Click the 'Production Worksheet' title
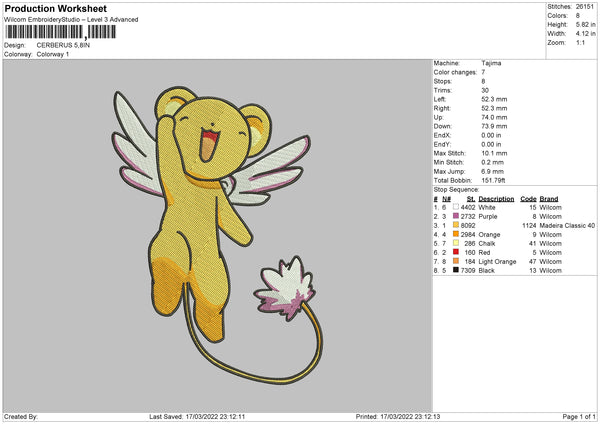Image resolution: width=600 pixels, height=424 pixels. [55, 8]
